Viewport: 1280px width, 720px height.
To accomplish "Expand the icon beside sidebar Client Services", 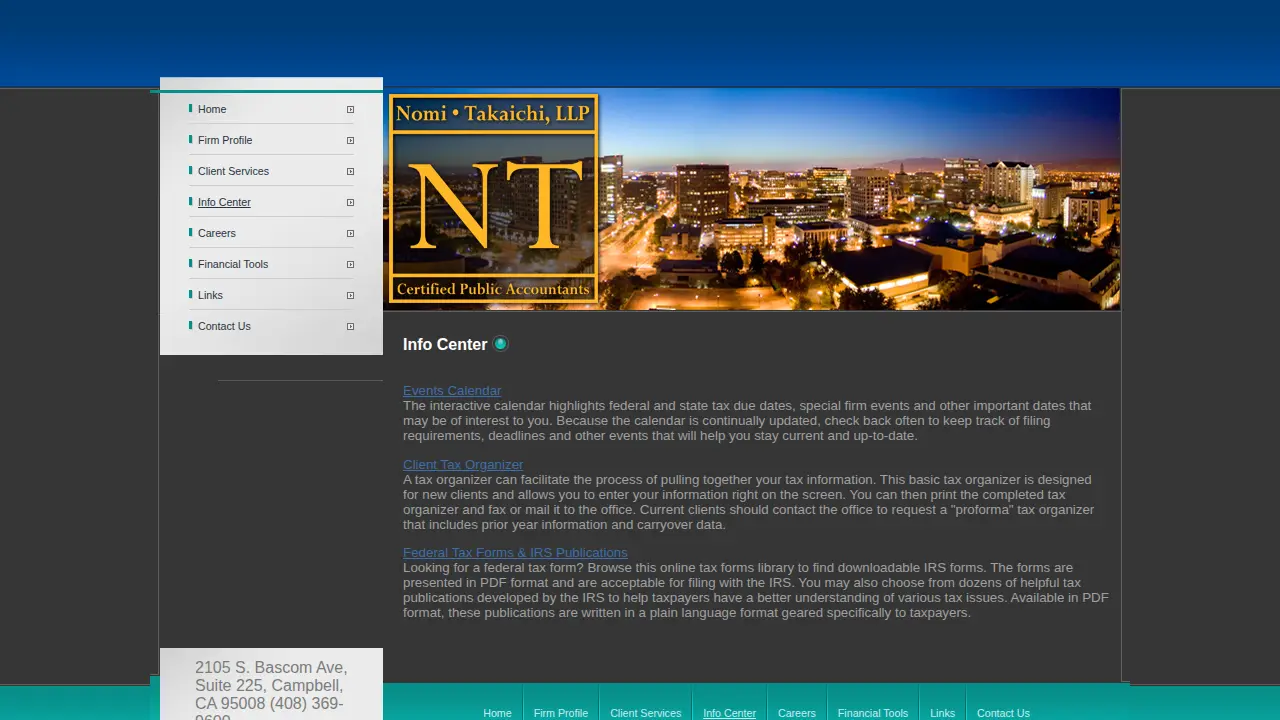I will (350, 172).
